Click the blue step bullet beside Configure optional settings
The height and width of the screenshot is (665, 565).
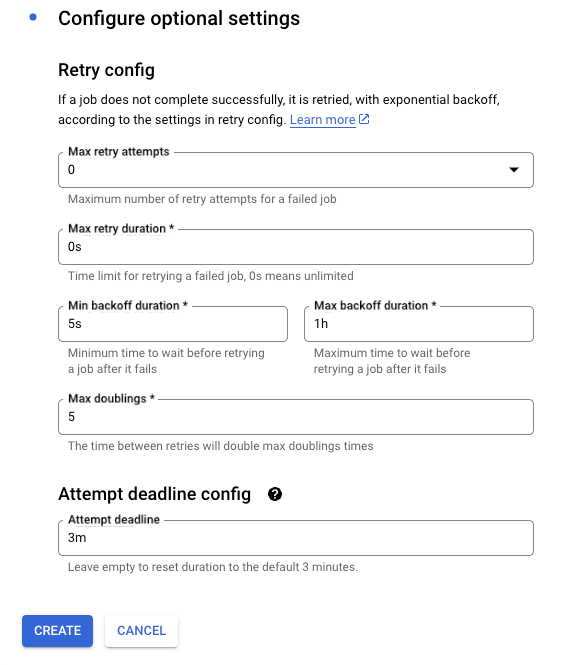tap(33, 17)
